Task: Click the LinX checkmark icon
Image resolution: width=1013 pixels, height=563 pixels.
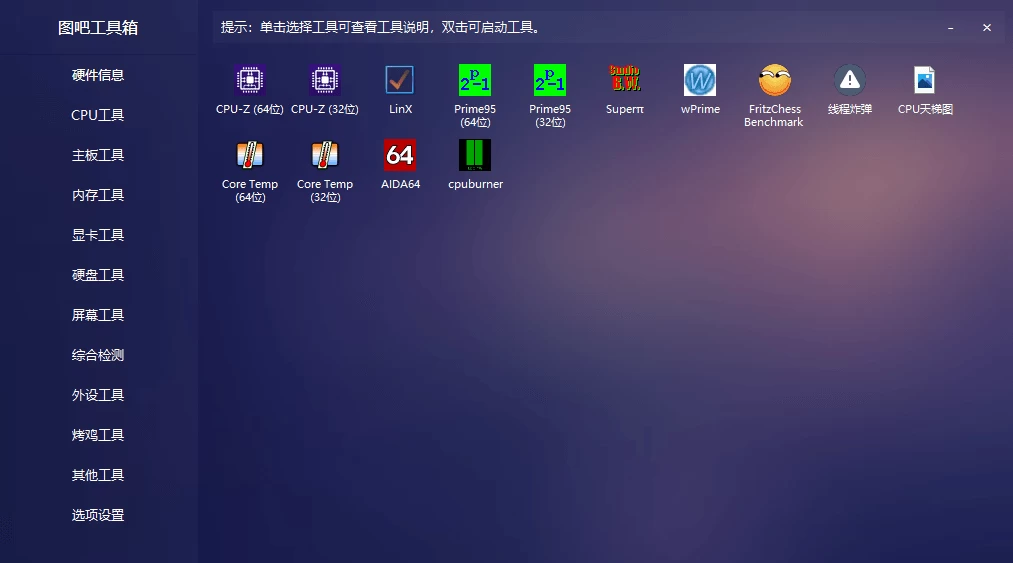Action: [400, 80]
